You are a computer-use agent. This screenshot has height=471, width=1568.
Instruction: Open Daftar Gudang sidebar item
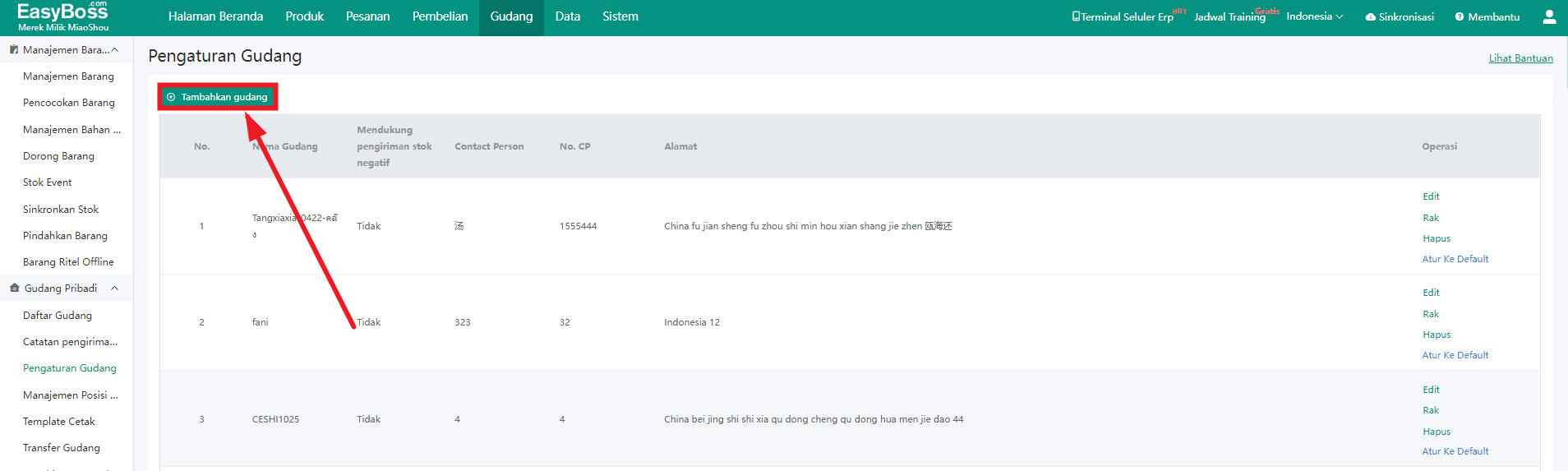click(x=58, y=316)
